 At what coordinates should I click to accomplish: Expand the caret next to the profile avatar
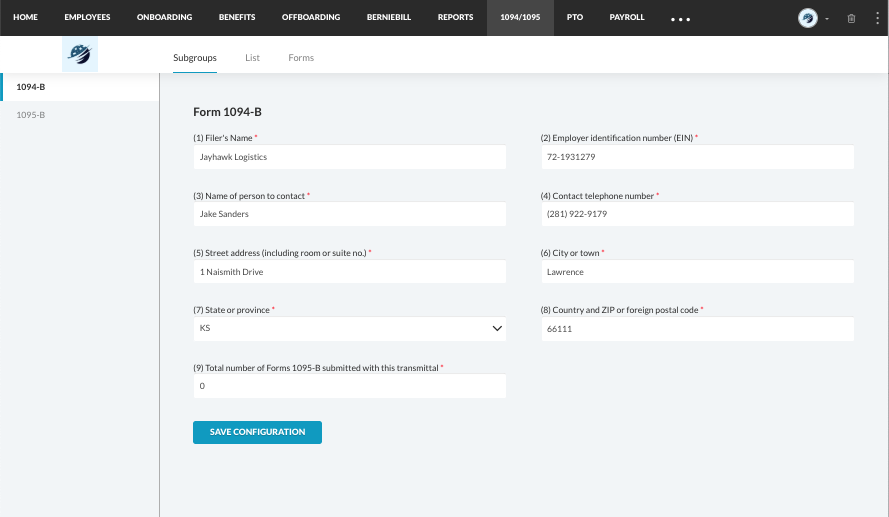(x=827, y=19)
